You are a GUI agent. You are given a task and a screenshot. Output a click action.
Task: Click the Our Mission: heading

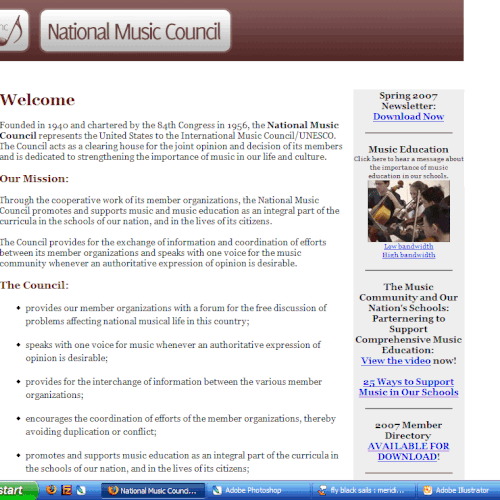(x=34, y=179)
